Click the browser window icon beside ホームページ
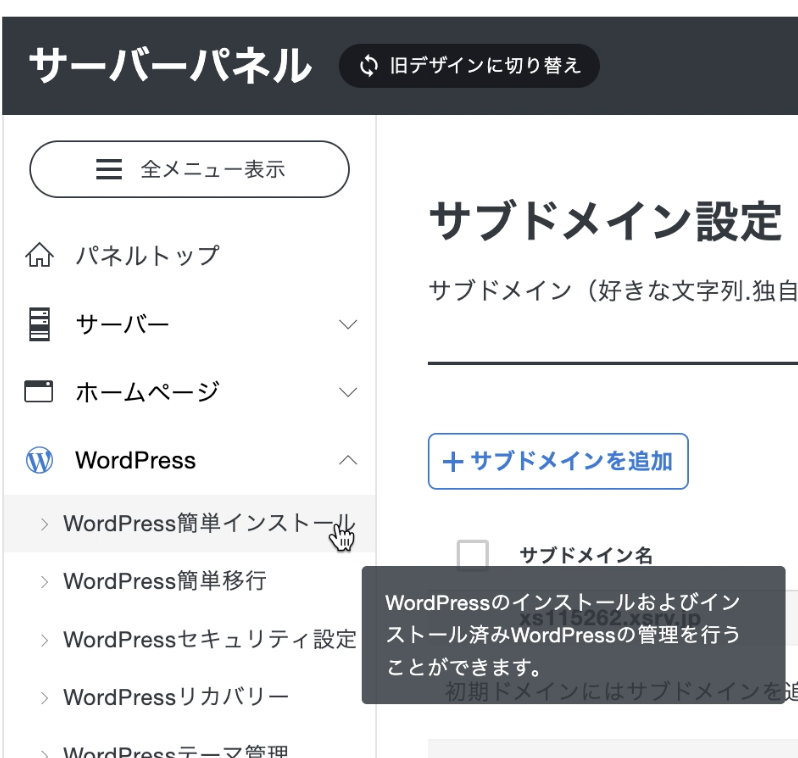The image size is (798, 758). pos(39,392)
